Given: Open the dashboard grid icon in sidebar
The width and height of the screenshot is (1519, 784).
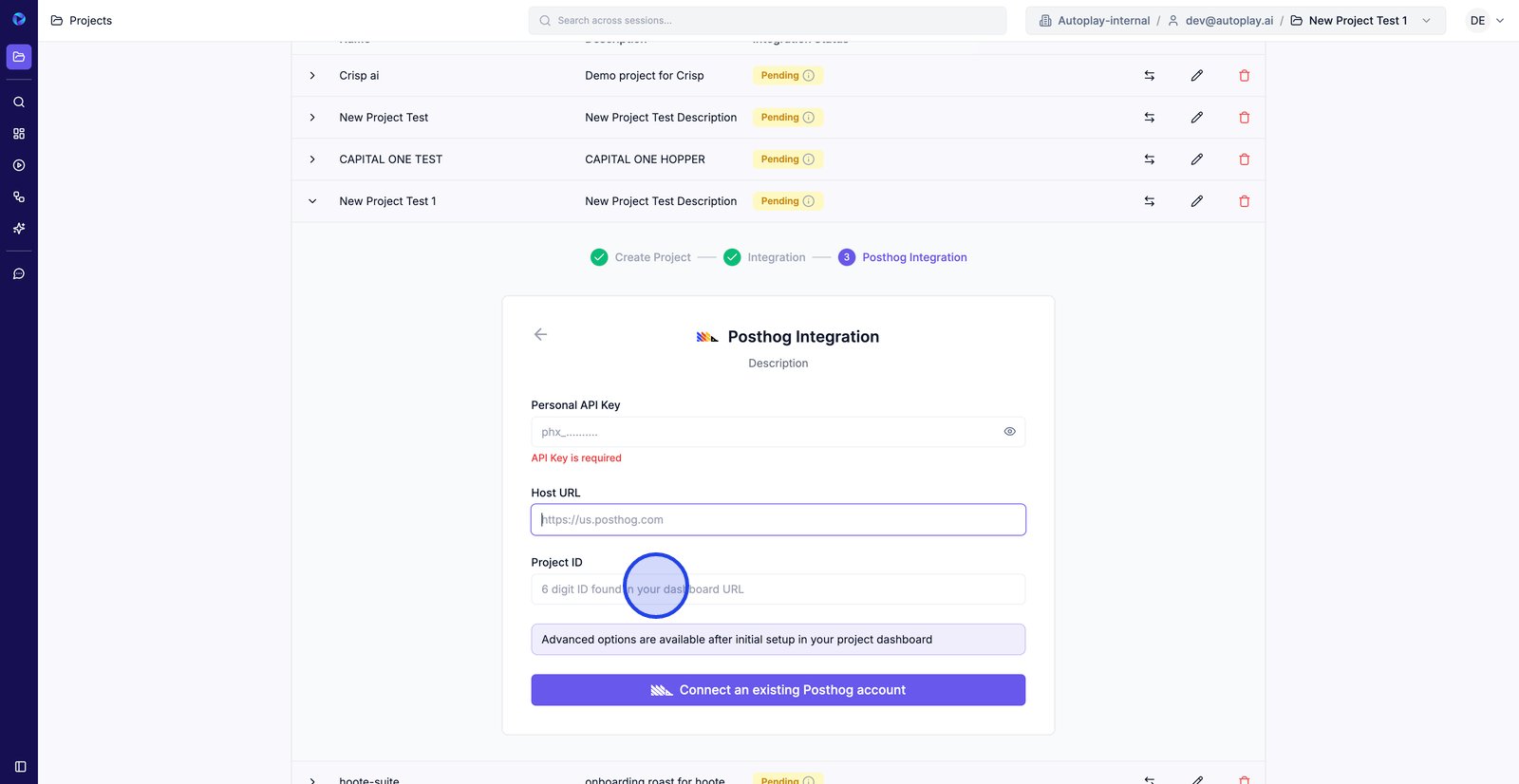Looking at the screenshot, I should pos(19,134).
